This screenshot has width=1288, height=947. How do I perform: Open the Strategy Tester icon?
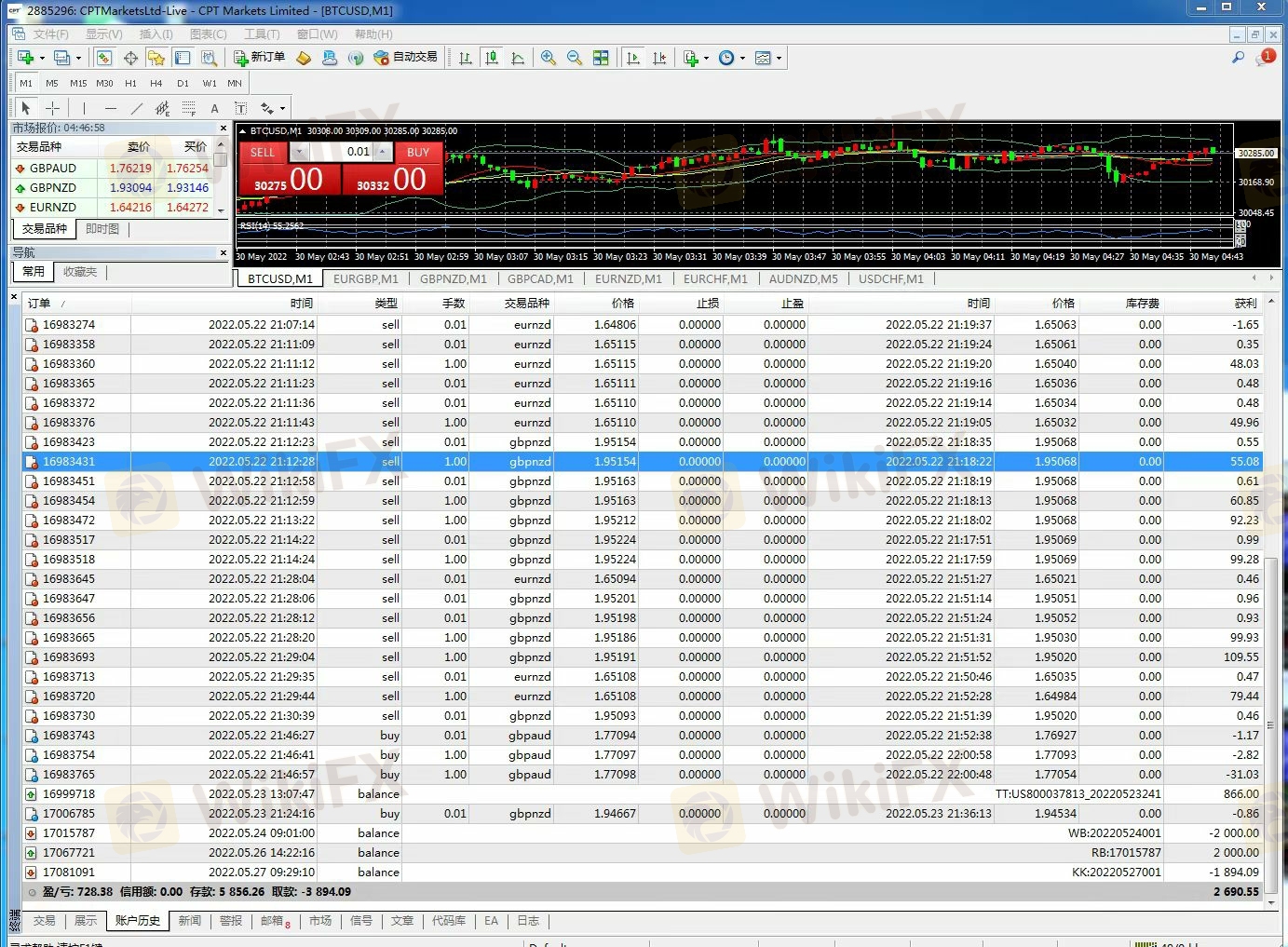[x=210, y=58]
